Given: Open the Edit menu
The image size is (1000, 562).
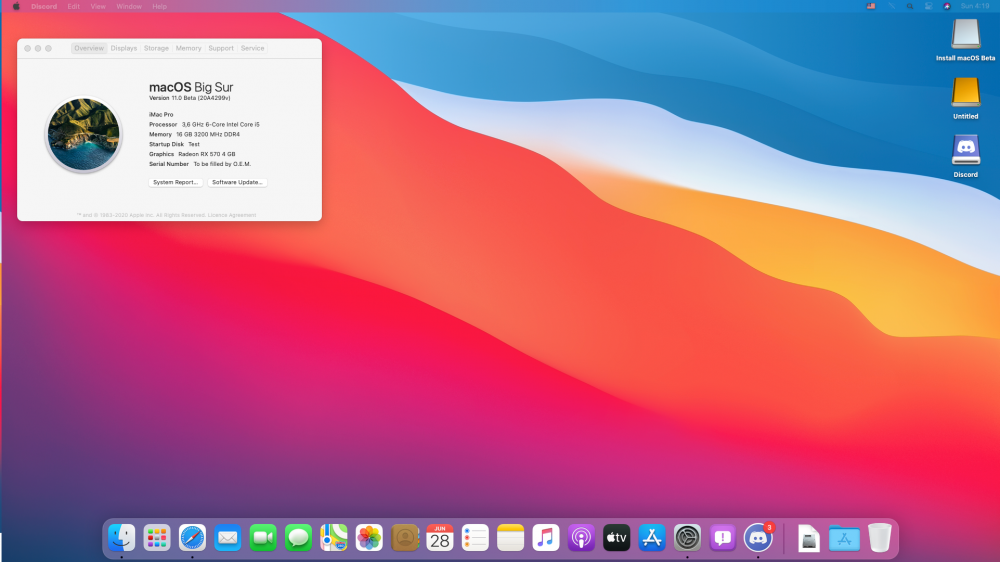Looking at the screenshot, I should [73, 6].
